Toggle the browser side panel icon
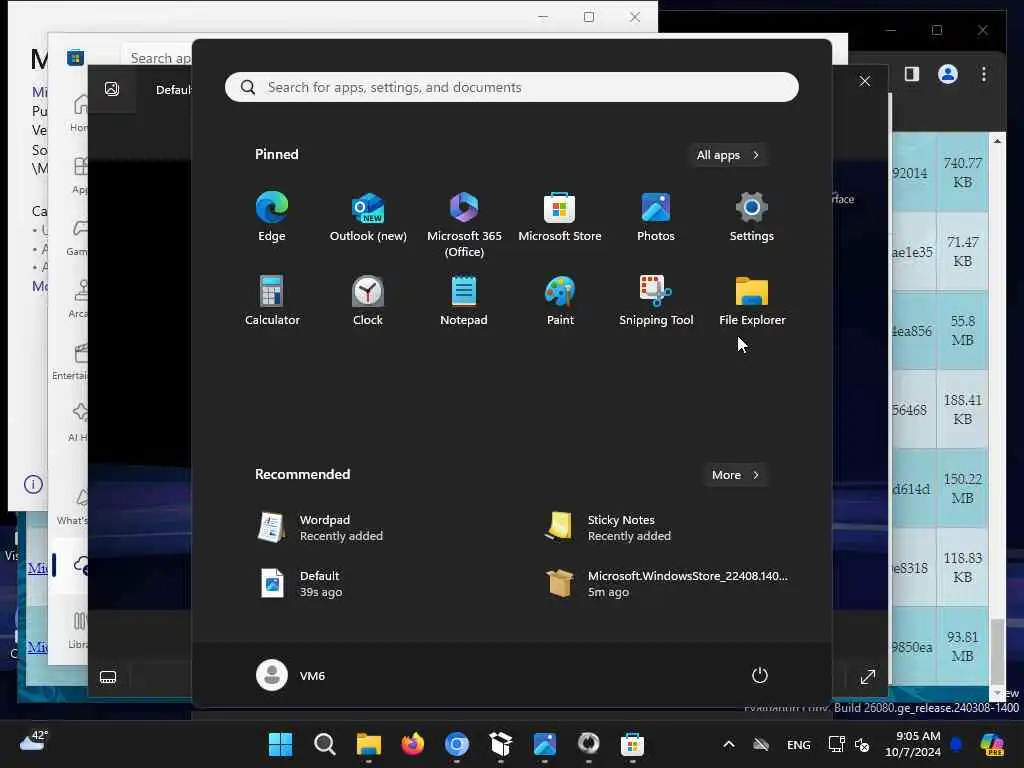Image resolution: width=1024 pixels, height=768 pixels. (x=912, y=74)
